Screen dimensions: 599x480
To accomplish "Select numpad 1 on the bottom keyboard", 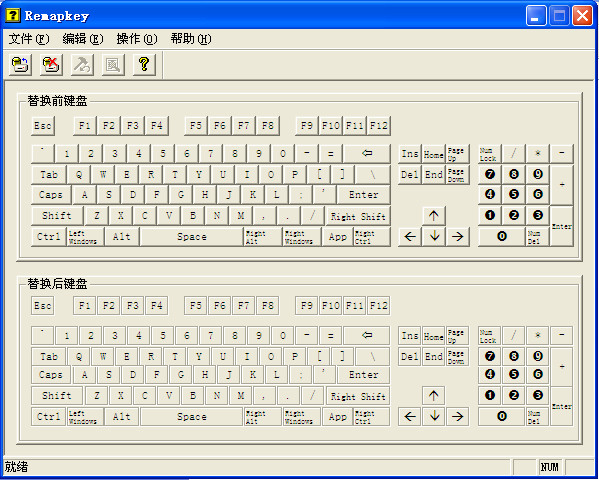I will tap(489, 396).
